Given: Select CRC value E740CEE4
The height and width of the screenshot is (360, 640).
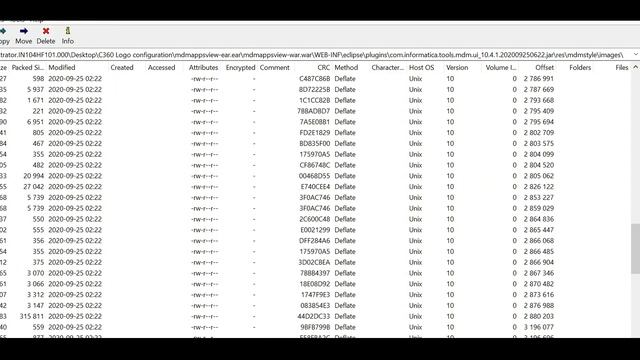Looking at the screenshot, I should tap(315, 187).
